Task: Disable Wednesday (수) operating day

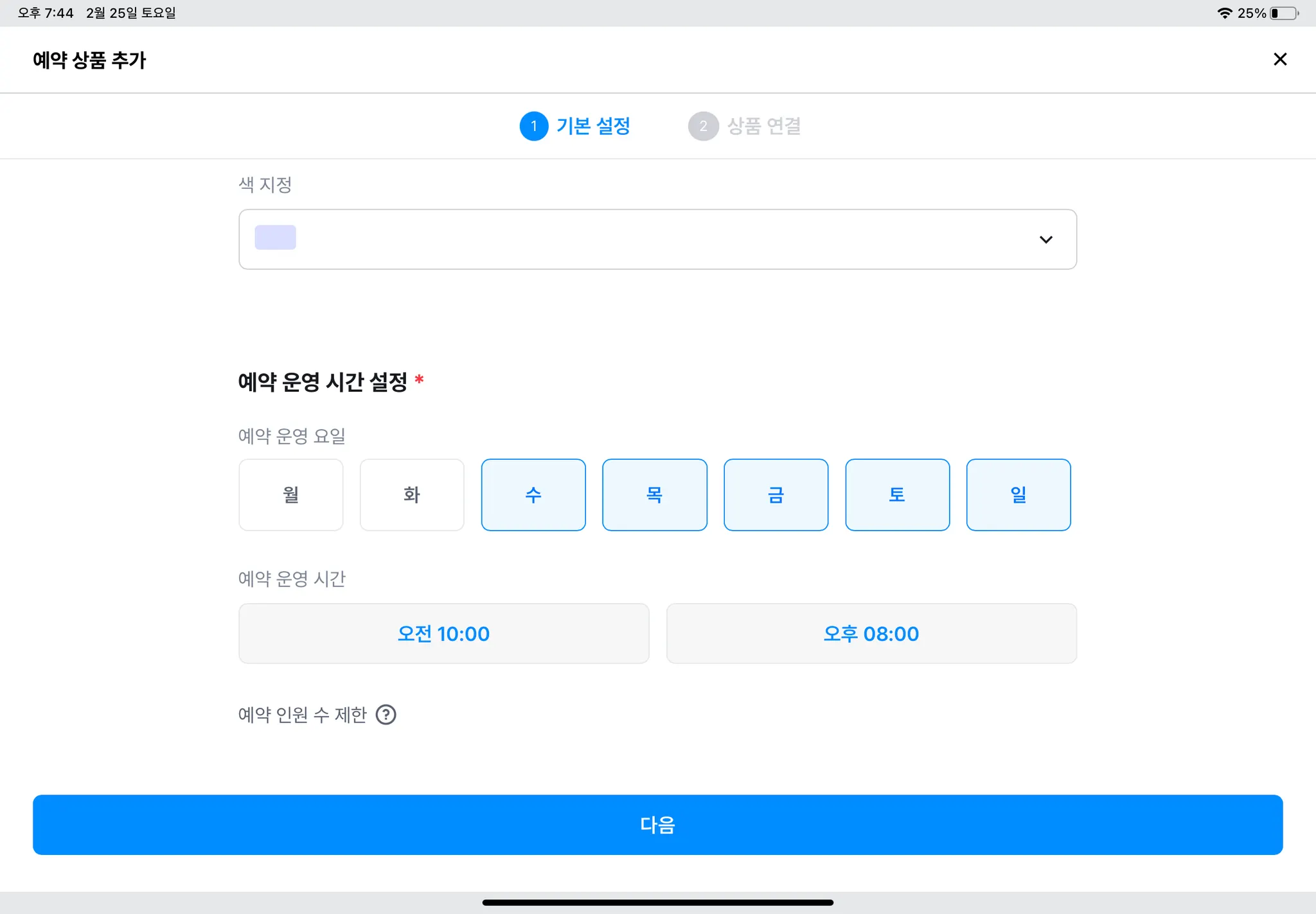Action: pos(533,495)
